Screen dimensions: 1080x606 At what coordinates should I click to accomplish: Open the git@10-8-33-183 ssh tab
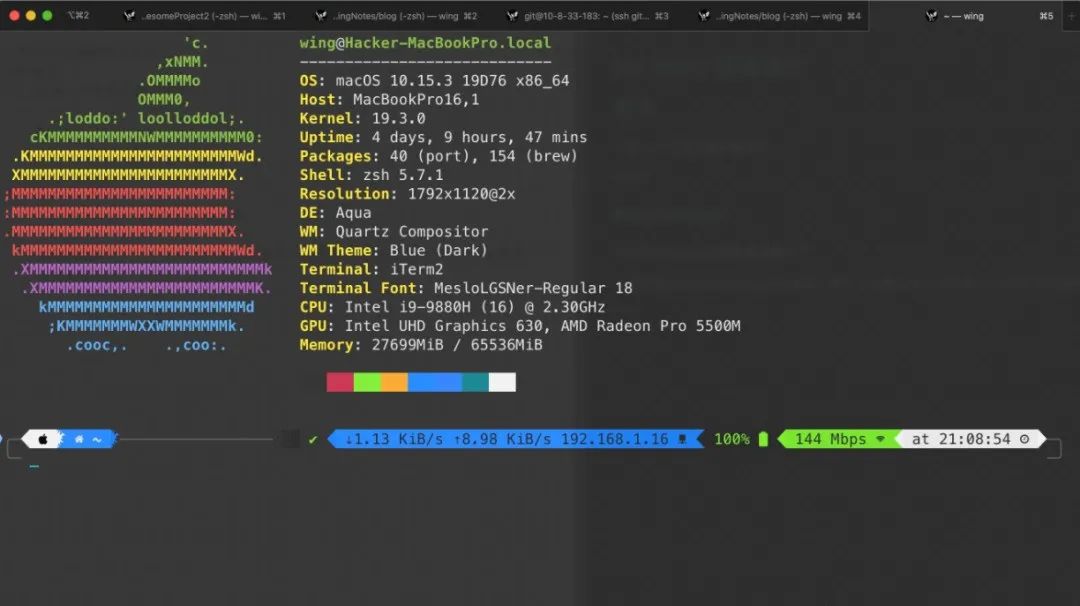pos(587,15)
